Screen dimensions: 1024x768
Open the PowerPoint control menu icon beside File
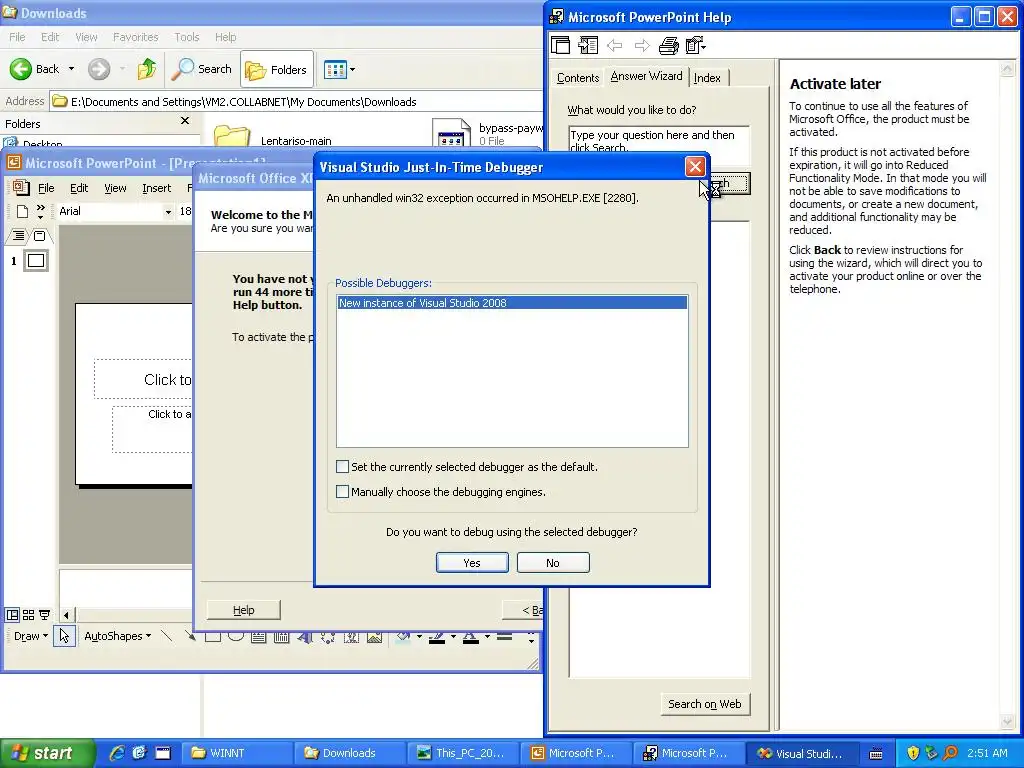[21, 187]
